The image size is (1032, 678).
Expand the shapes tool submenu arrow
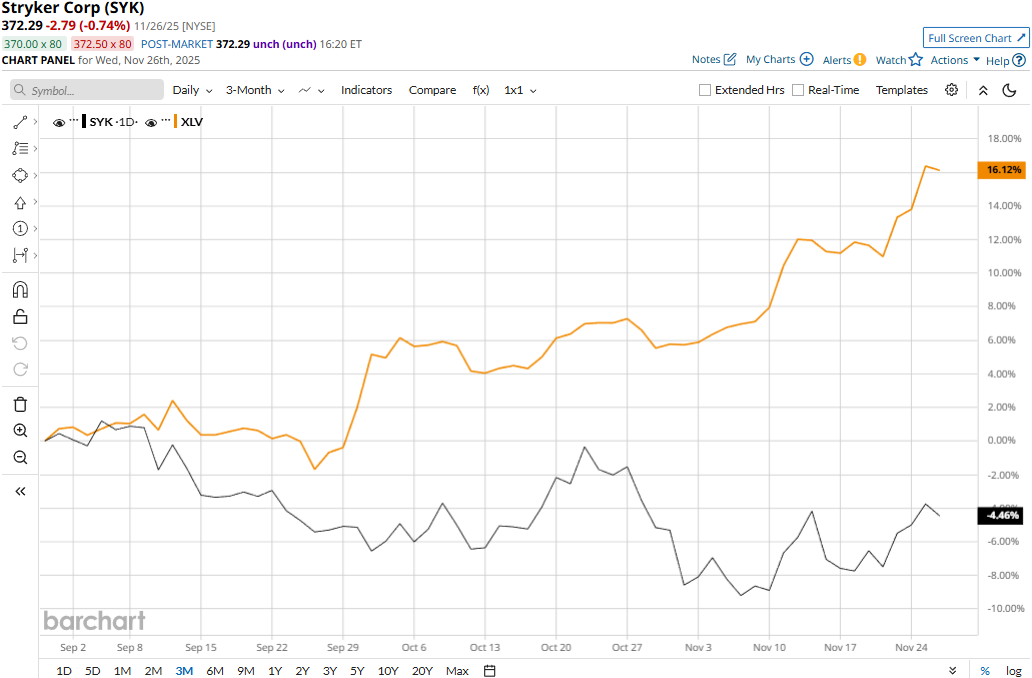click(35, 175)
